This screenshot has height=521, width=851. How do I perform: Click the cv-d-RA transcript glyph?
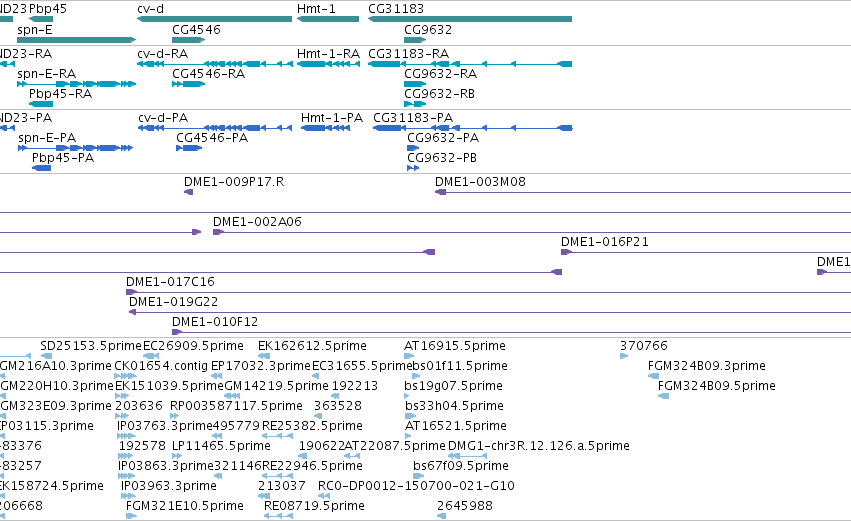pyautogui.click(x=215, y=64)
